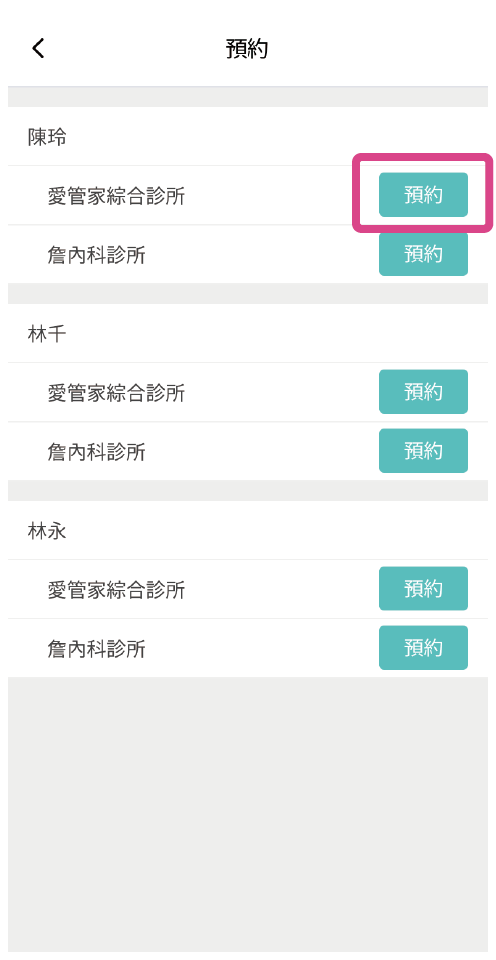Select the 林千 patient name header
The image size is (496, 960).
click(x=47, y=334)
